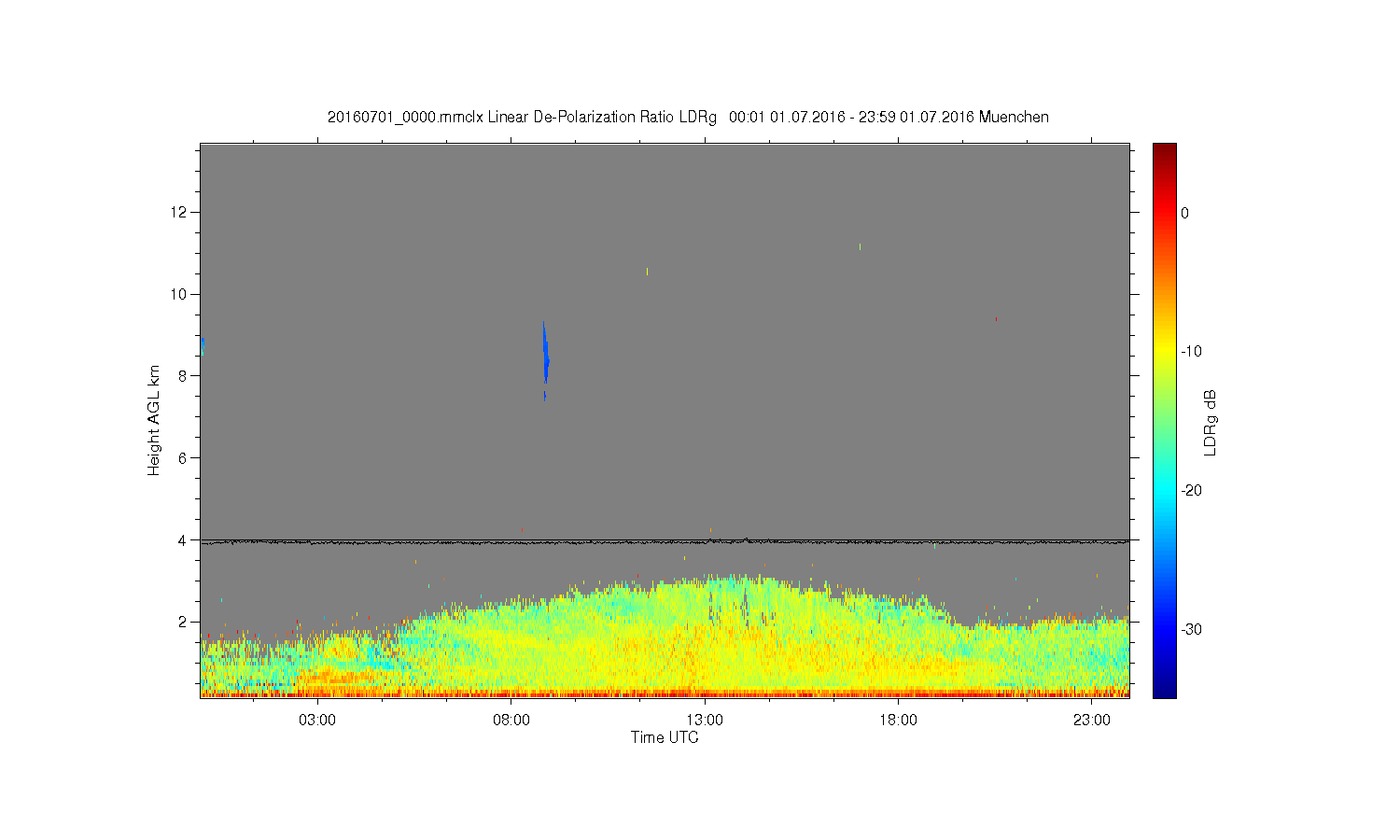Click the height tick label 10
The image size is (1400, 840).
180,294
